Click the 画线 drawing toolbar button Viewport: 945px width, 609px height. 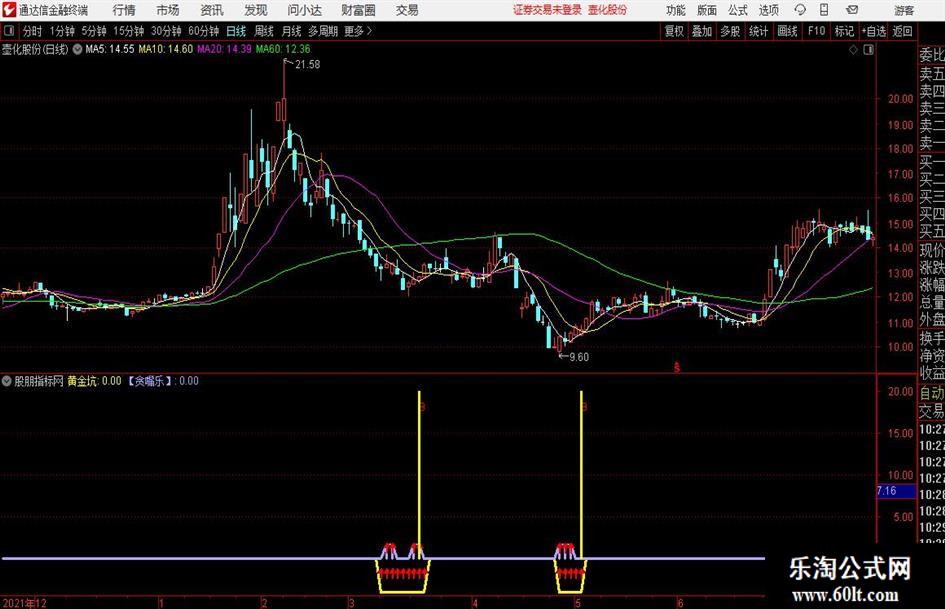click(x=787, y=31)
